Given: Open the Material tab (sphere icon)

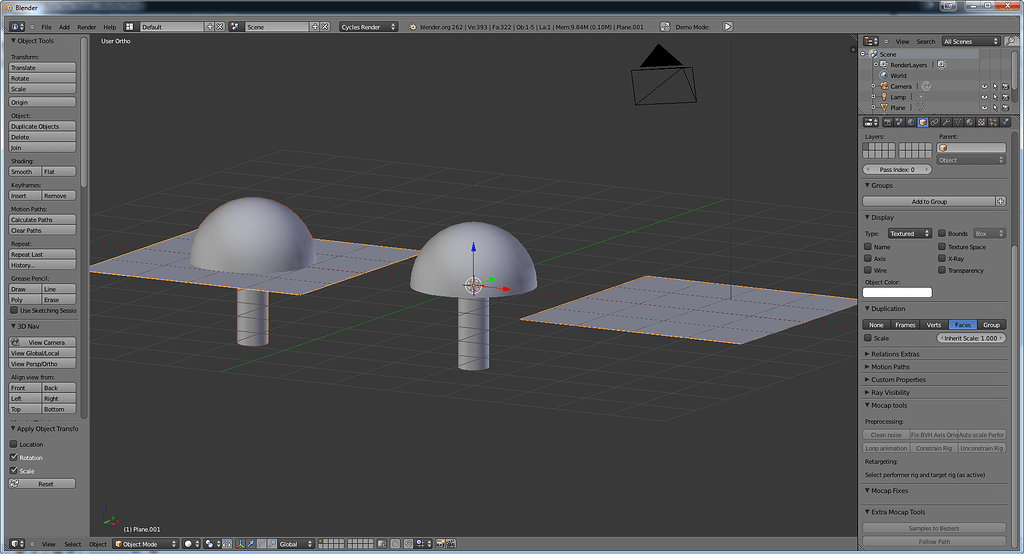Looking at the screenshot, I should (x=969, y=122).
